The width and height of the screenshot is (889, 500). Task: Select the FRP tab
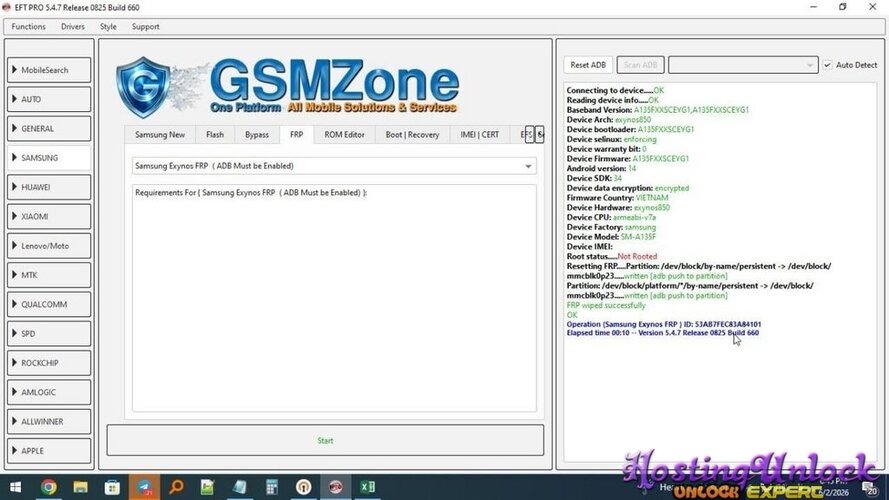(297, 135)
